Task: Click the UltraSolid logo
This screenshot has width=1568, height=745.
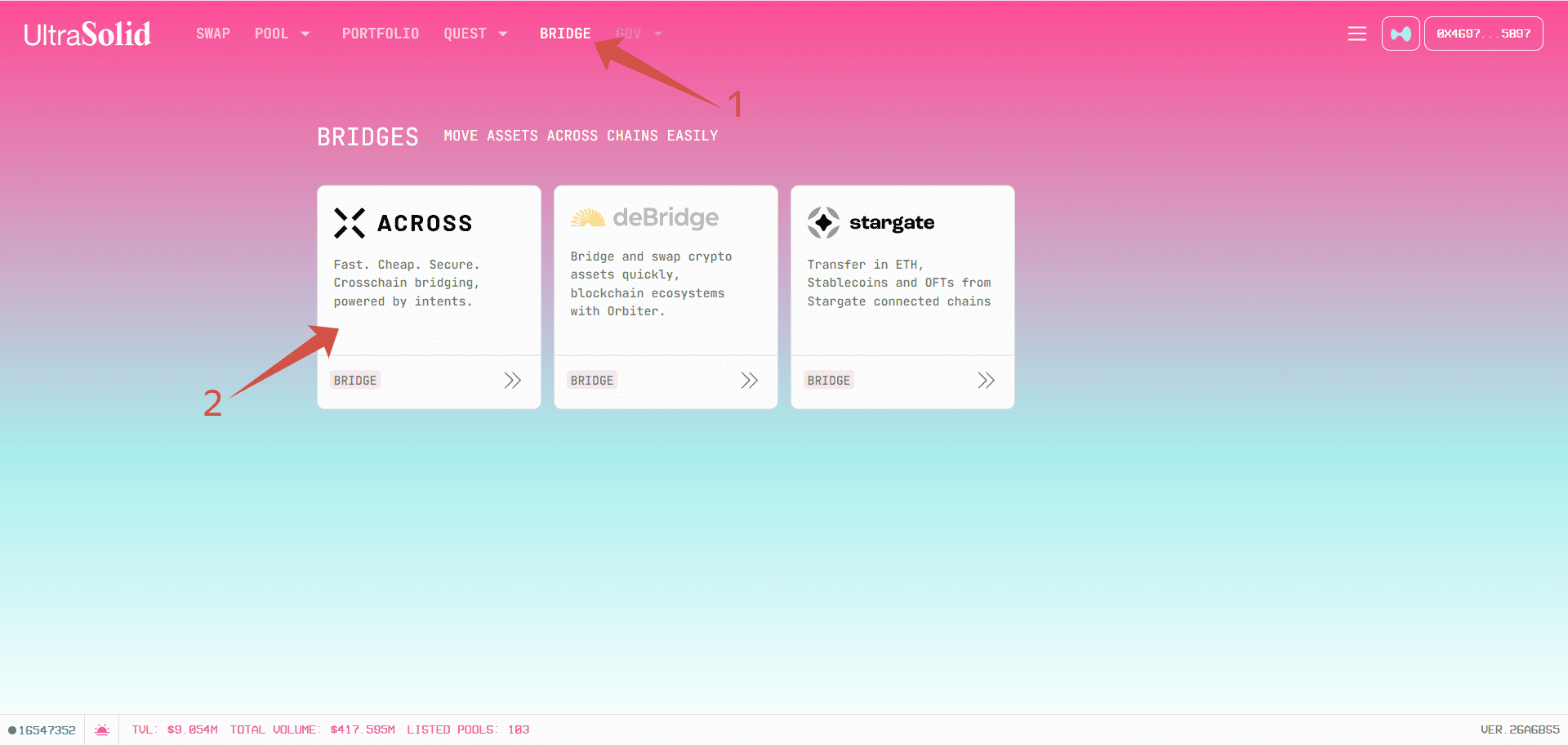Action: tap(87, 34)
